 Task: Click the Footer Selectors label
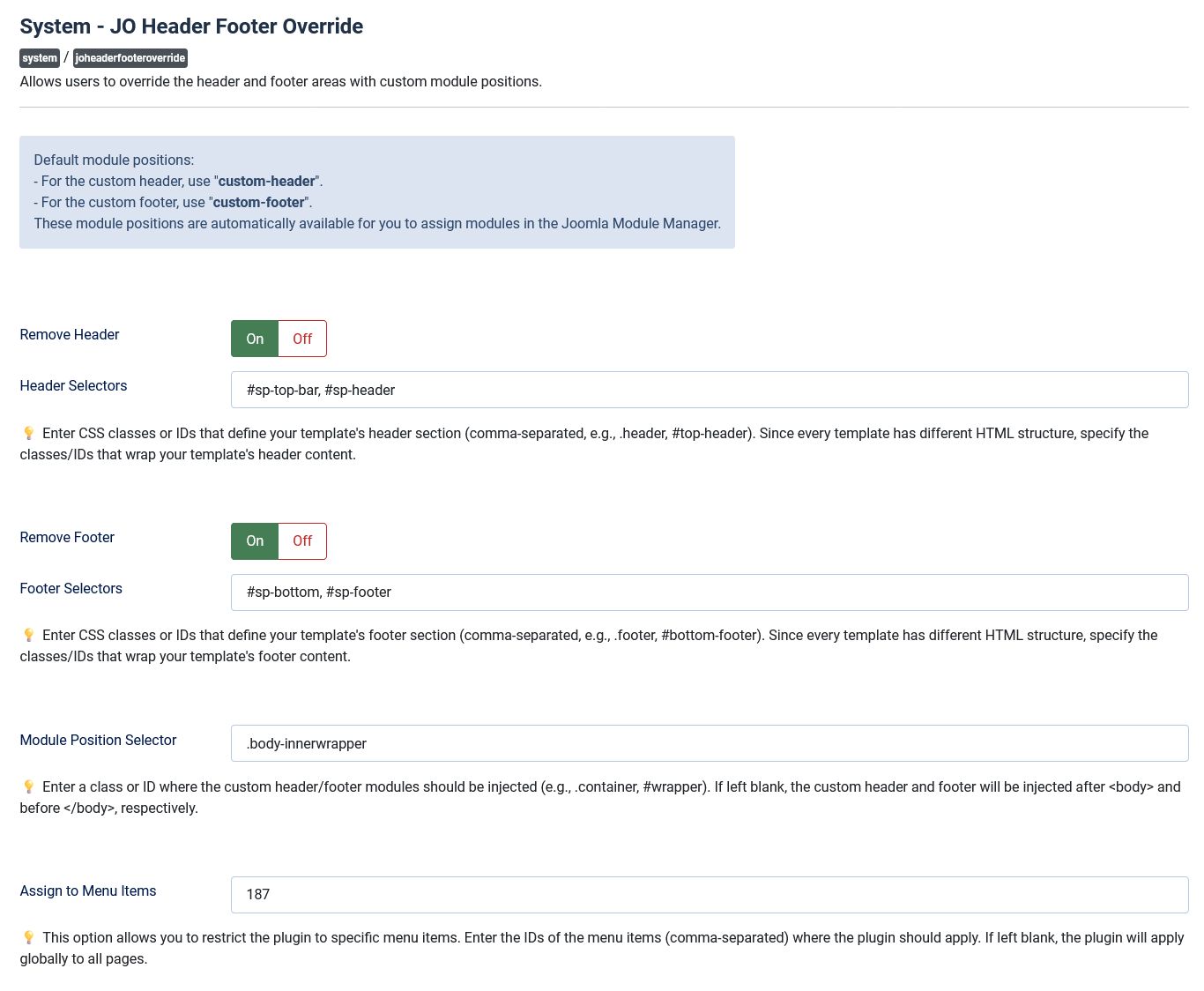71,588
